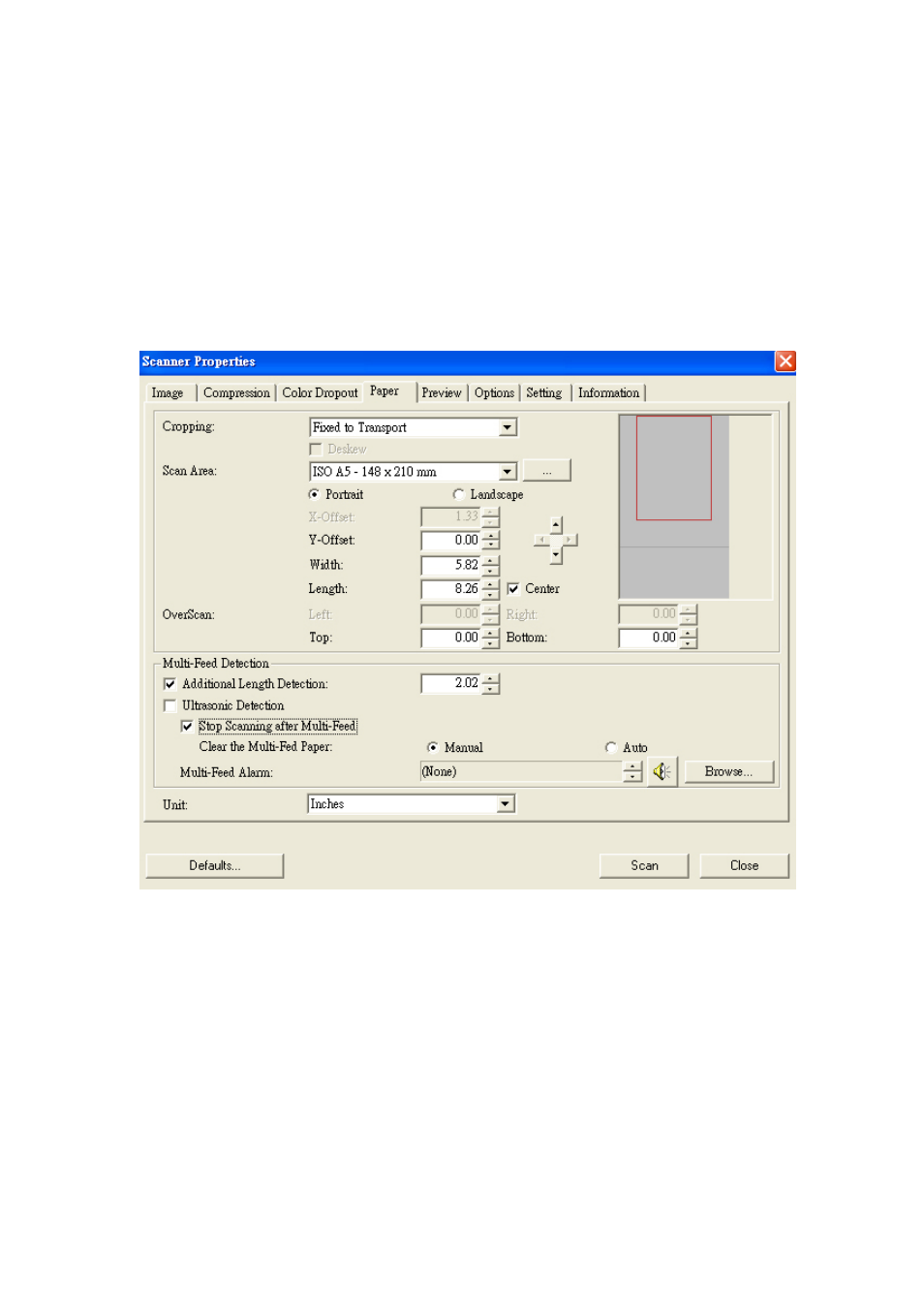Viewport: 924px width, 1309px height.
Task: Click the Close button
Action: 744,866
